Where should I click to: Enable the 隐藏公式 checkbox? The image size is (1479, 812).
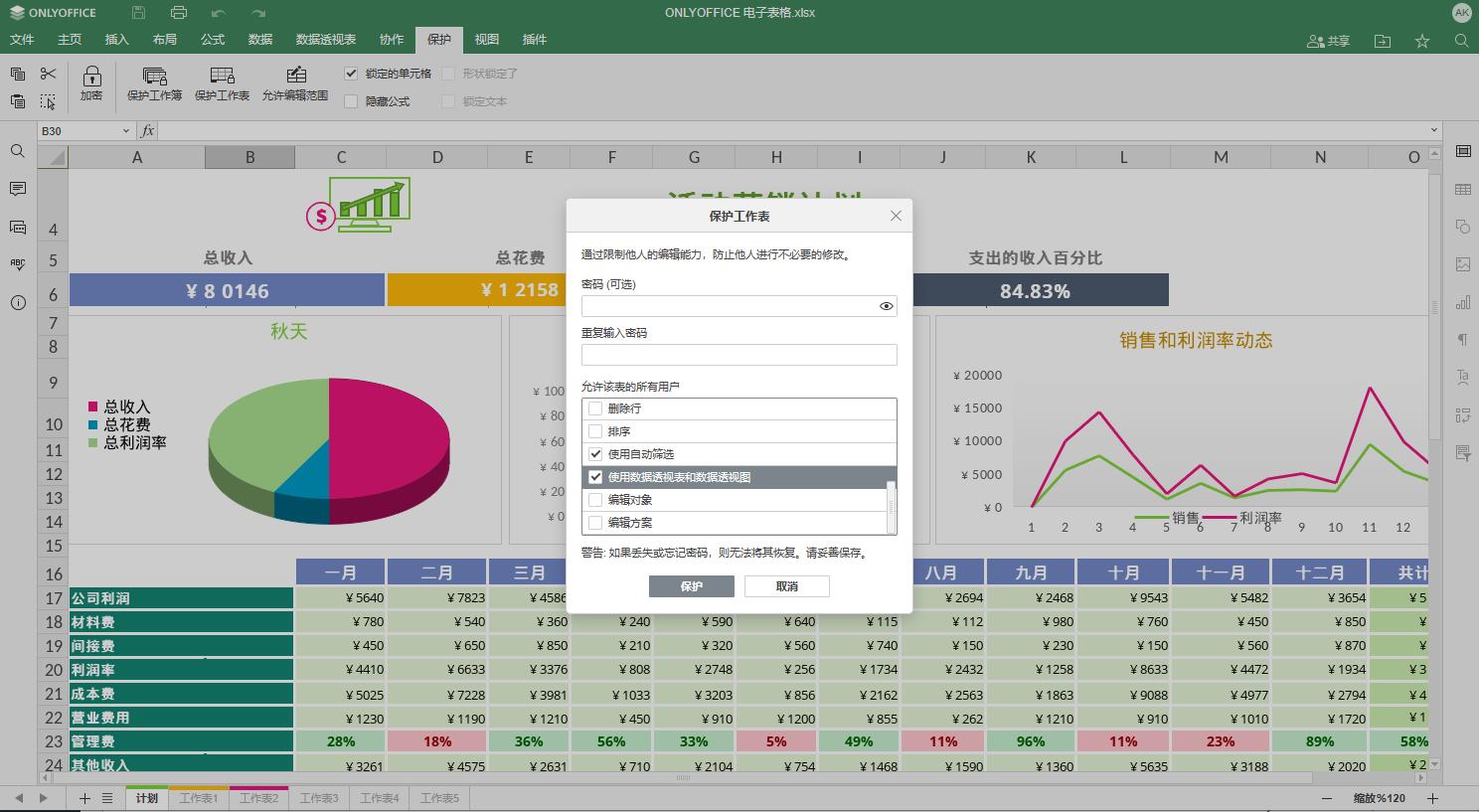(x=351, y=100)
